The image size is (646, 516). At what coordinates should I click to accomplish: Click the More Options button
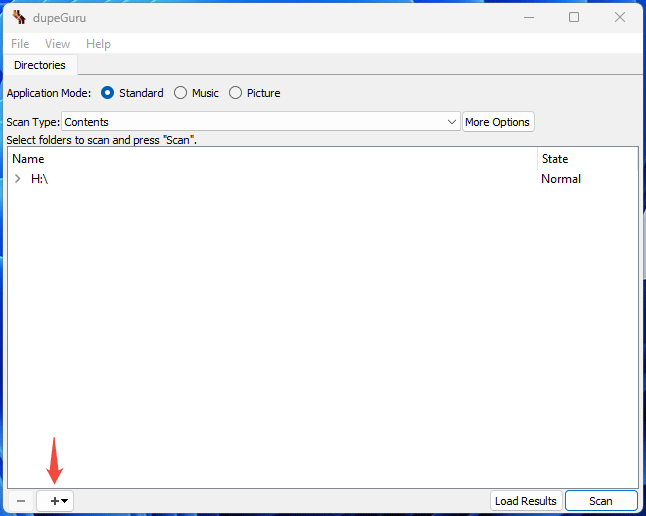click(498, 122)
